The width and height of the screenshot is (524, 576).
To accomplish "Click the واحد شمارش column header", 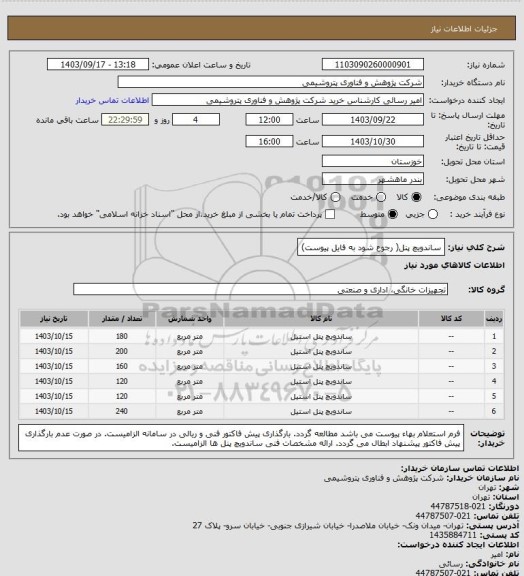I will click(x=190, y=319).
